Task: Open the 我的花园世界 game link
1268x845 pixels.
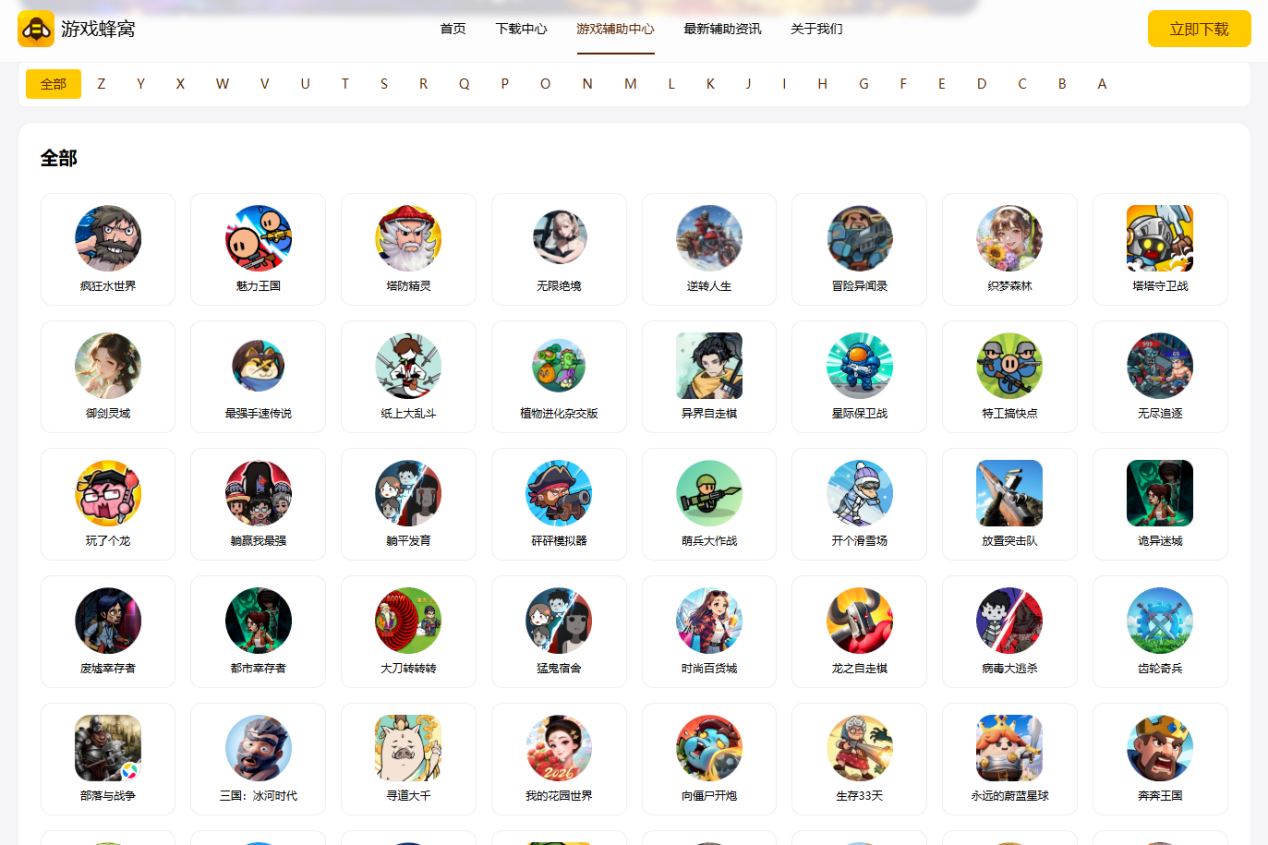Action: click(559, 796)
